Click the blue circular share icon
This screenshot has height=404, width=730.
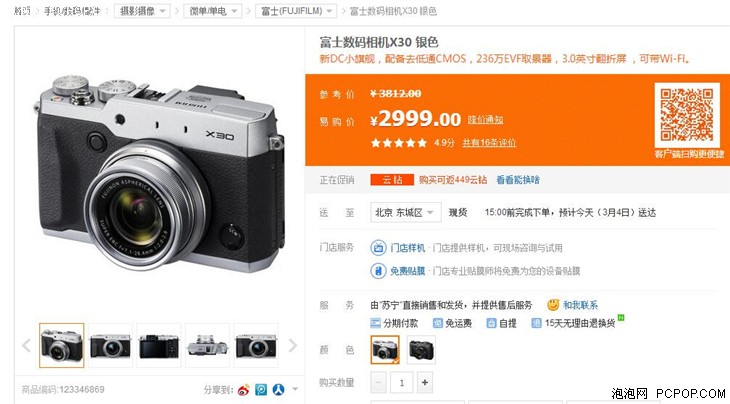pos(261,390)
